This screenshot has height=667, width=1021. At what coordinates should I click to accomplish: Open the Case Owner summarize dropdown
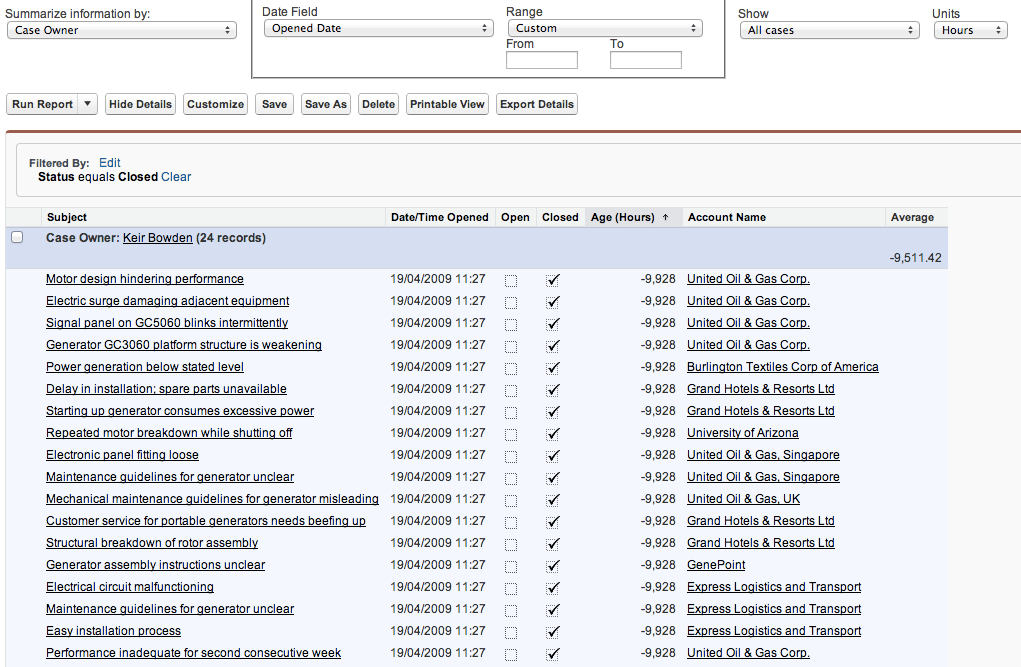pos(120,29)
